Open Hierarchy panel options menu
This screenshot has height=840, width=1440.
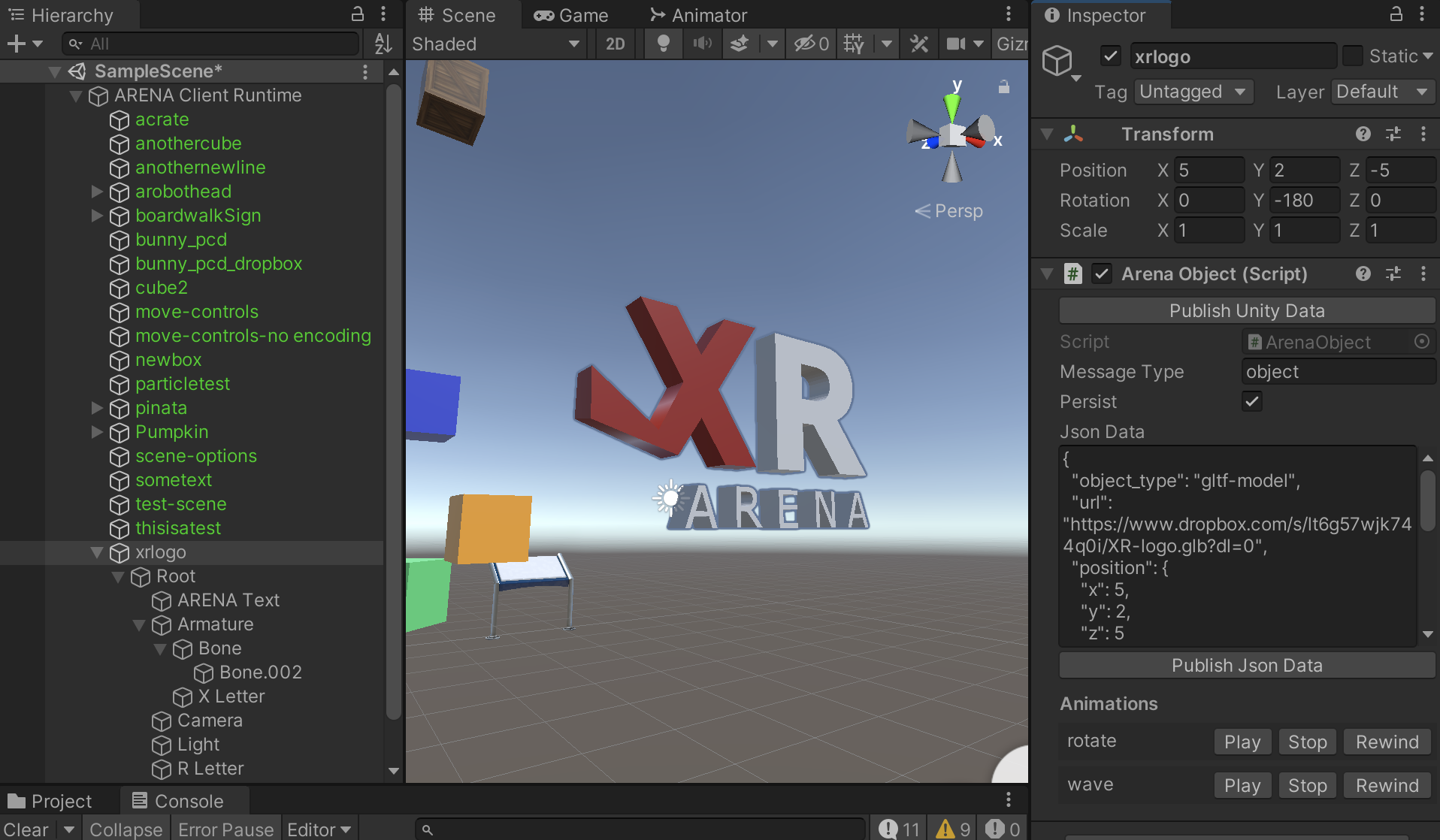coord(383,14)
